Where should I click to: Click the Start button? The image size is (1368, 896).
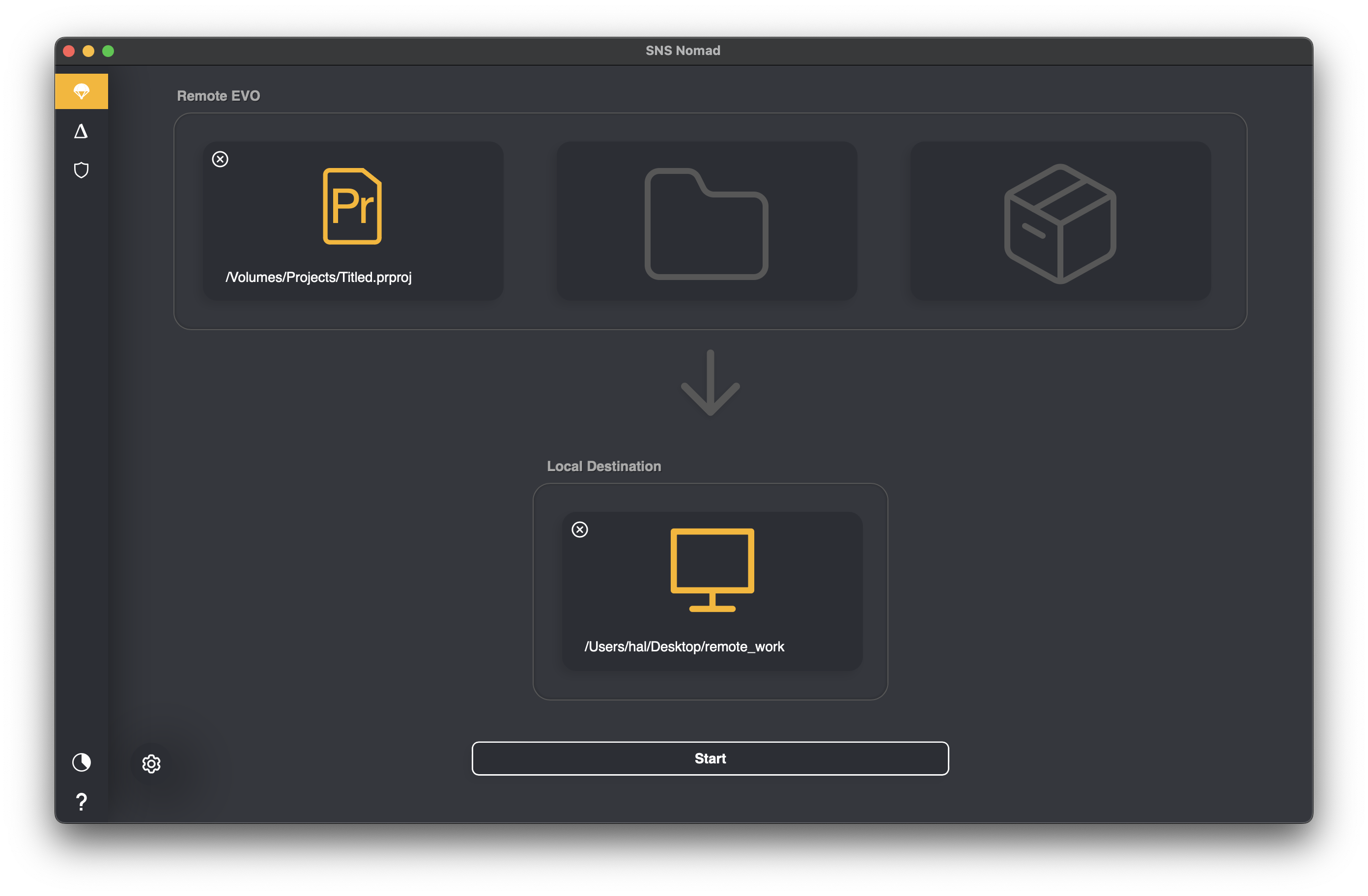(711, 758)
